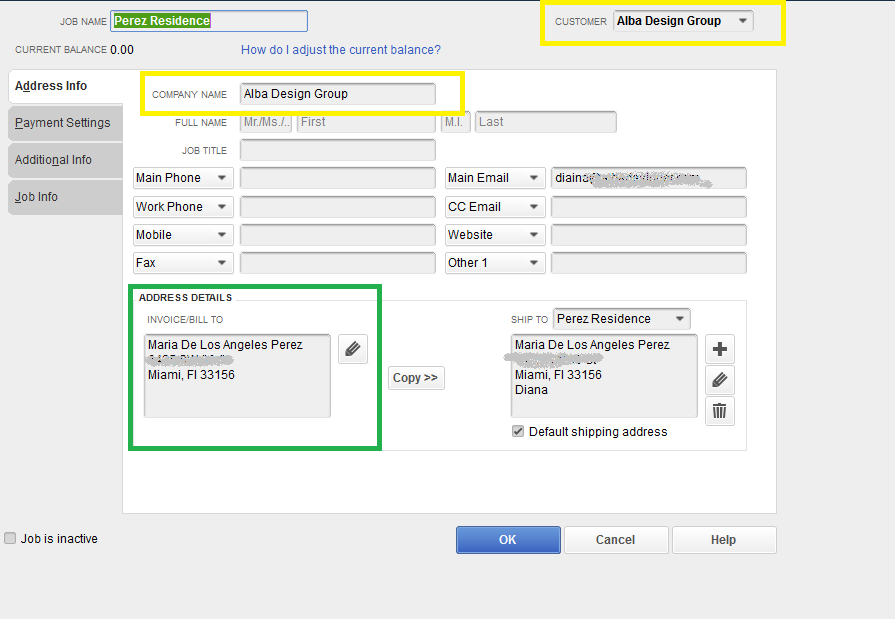The height and width of the screenshot is (619, 895).
Task: Click the Company Name field
Action: click(x=337, y=94)
